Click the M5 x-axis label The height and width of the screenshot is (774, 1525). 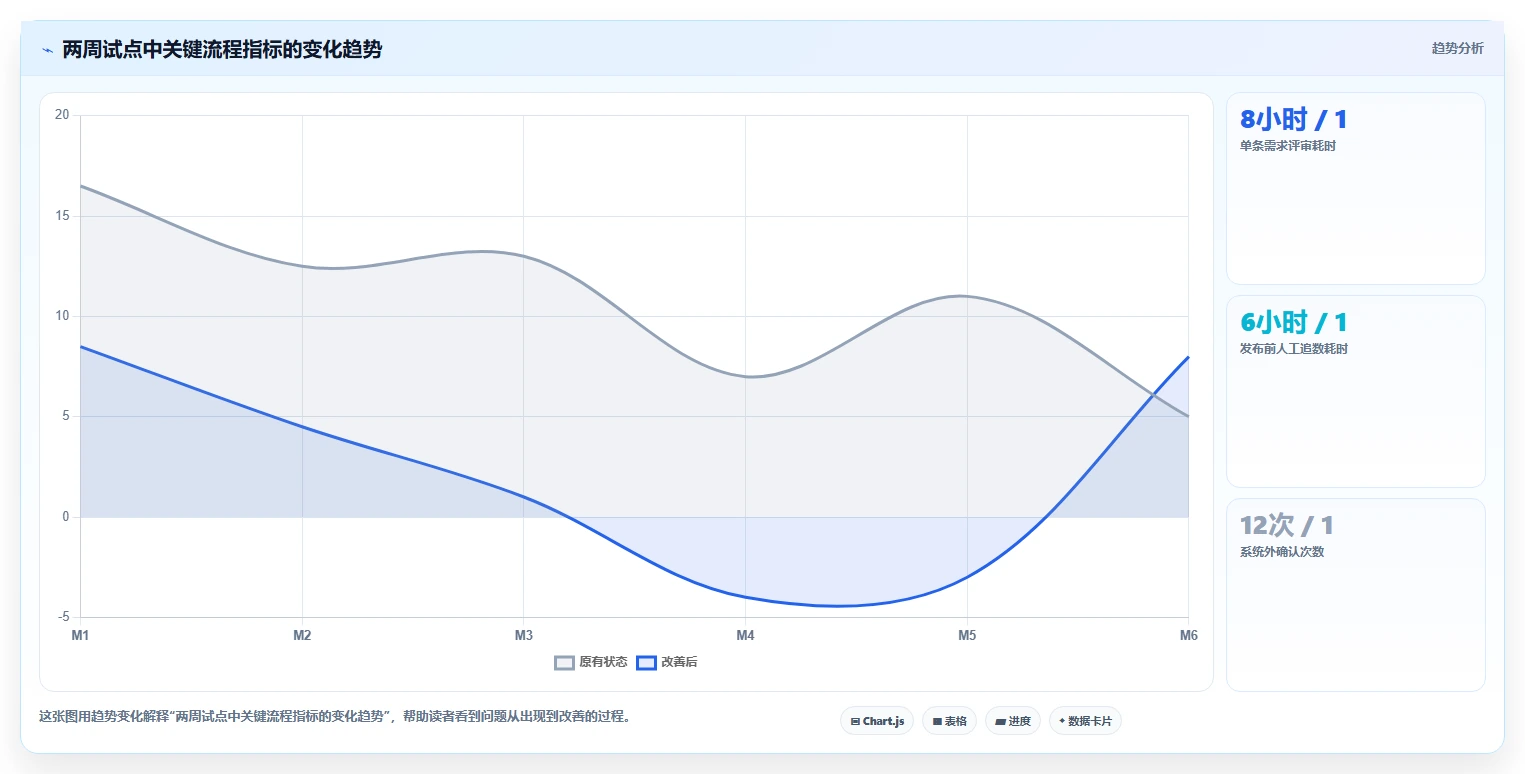967,635
